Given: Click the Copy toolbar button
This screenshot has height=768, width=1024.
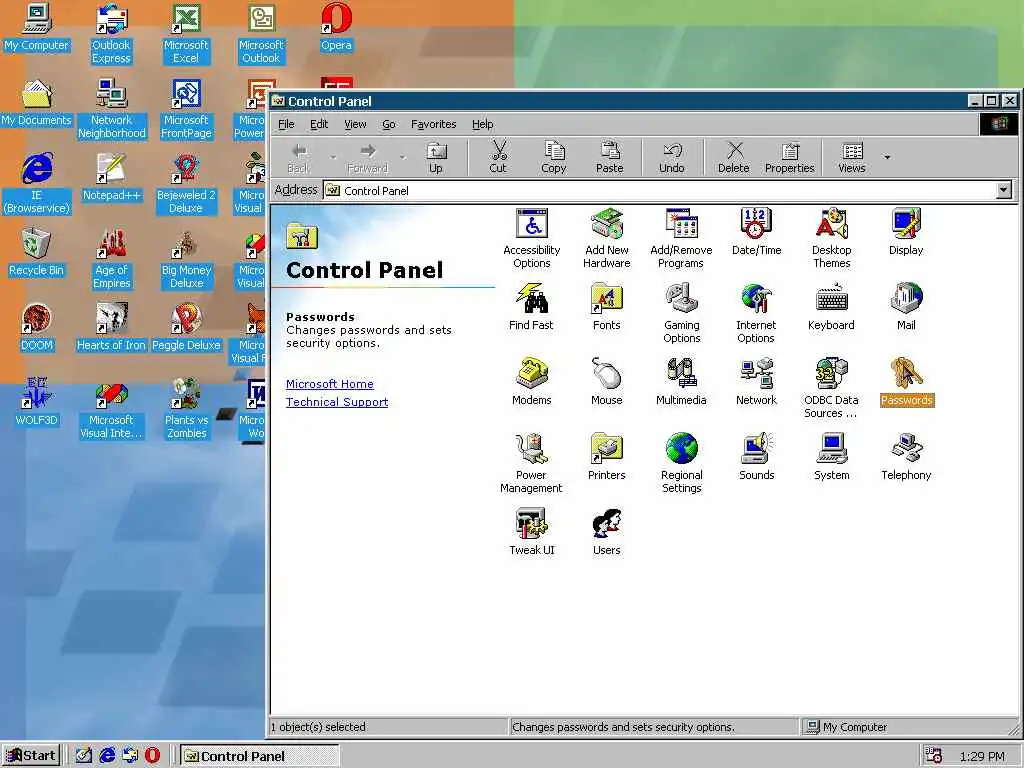Looking at the screenshot, I should tap(554, 158).
